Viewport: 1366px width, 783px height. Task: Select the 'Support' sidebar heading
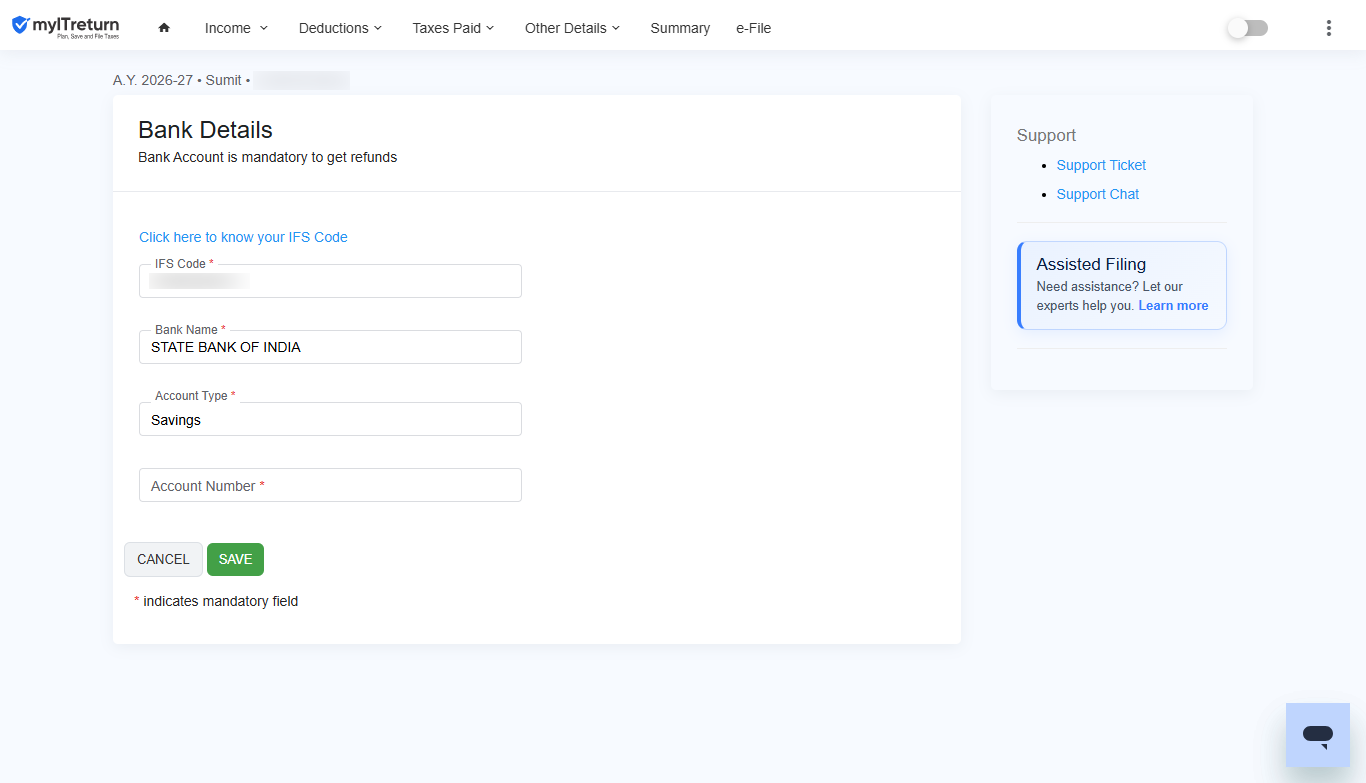[x=1046, y=135]
